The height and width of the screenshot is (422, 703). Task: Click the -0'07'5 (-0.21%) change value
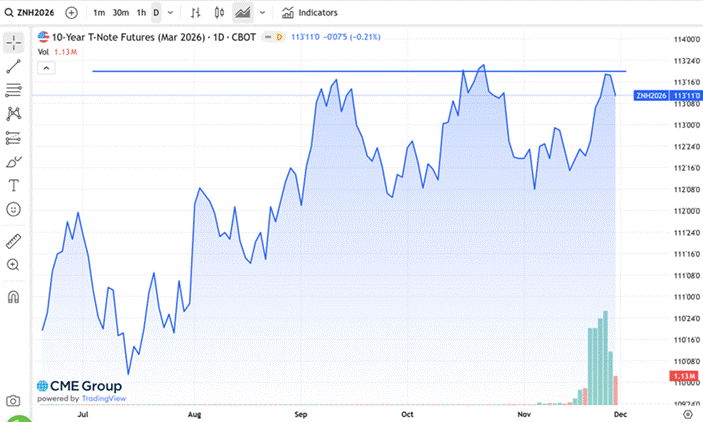tap(352, 37)
